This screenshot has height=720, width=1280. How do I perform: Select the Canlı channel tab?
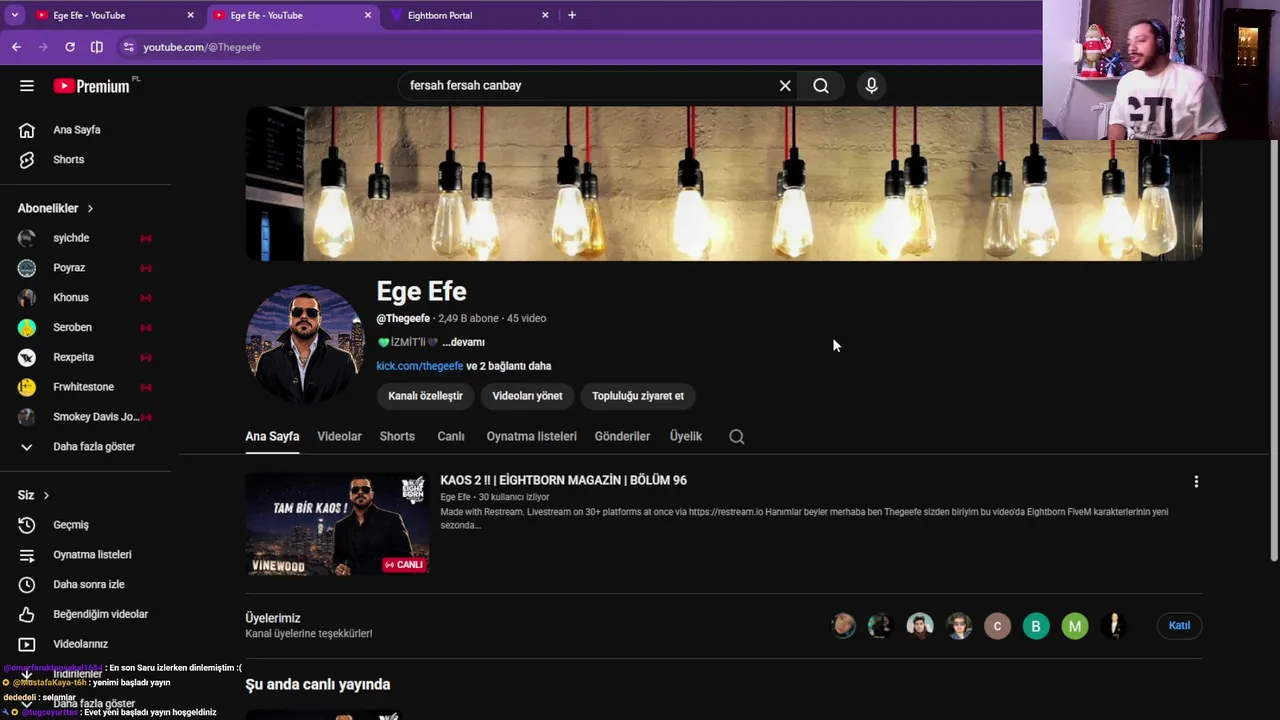pos(451,437)
